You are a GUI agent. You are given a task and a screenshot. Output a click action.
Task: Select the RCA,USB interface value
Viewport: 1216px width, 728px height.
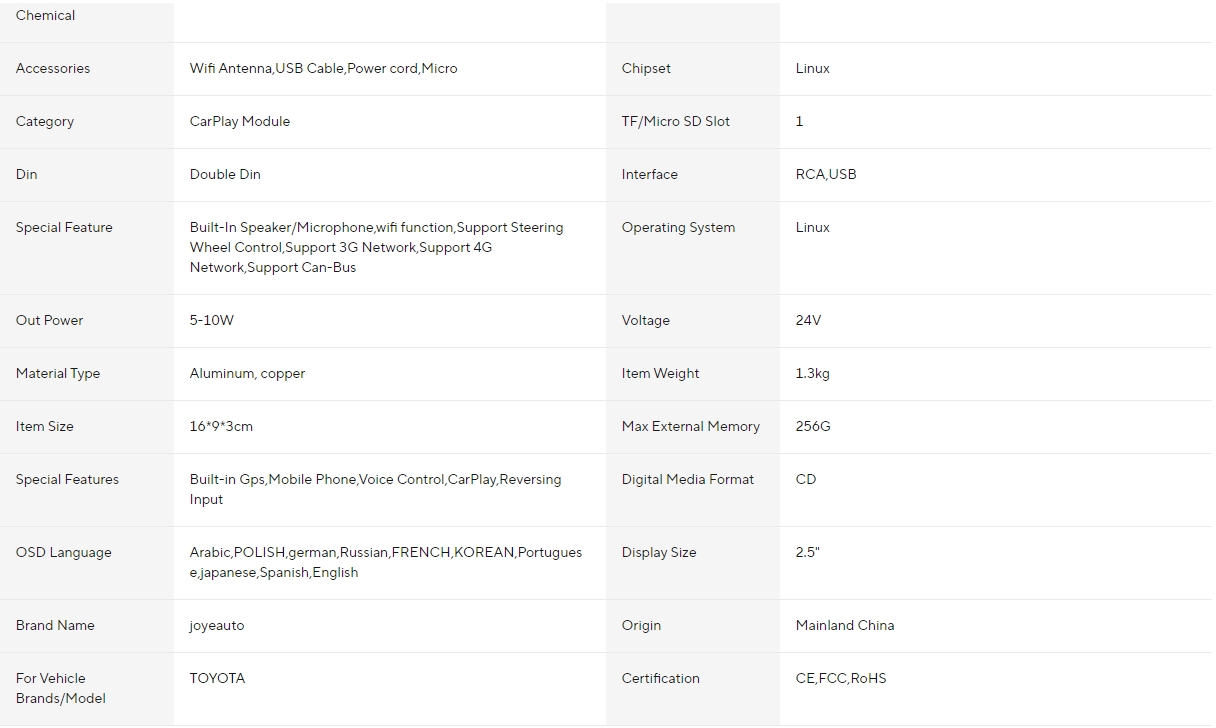click(826, 175)
